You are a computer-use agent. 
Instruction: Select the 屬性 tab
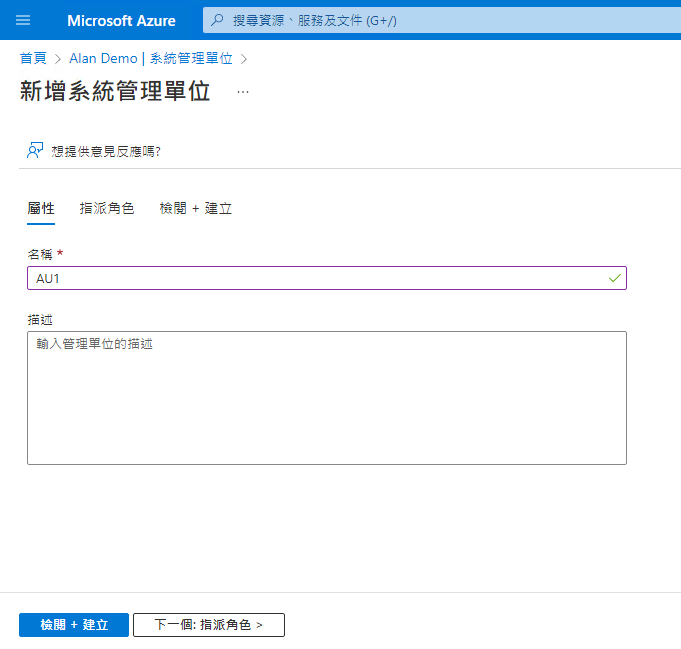[41, 209]
